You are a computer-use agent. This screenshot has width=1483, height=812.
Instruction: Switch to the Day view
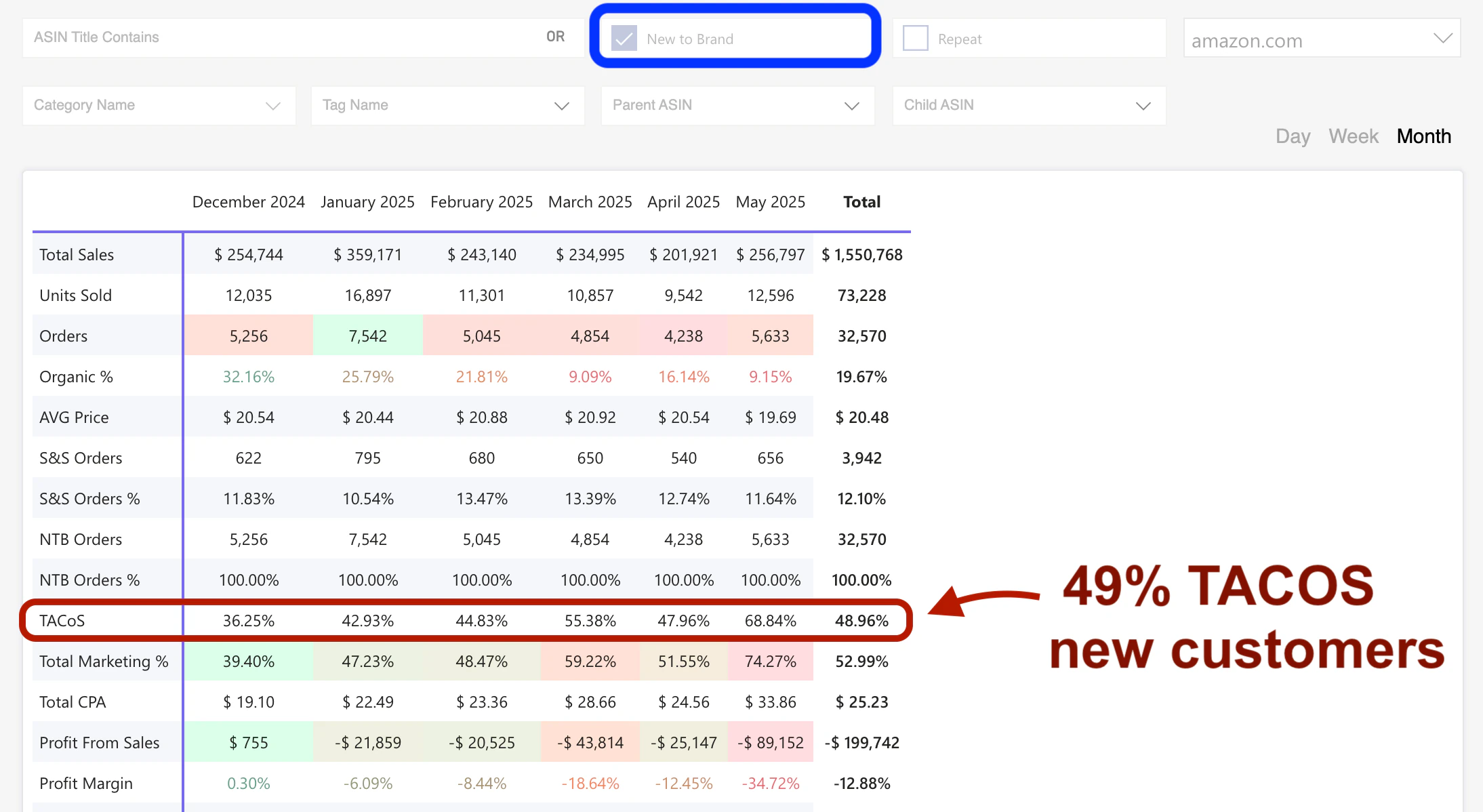(x=1293, y=136)
